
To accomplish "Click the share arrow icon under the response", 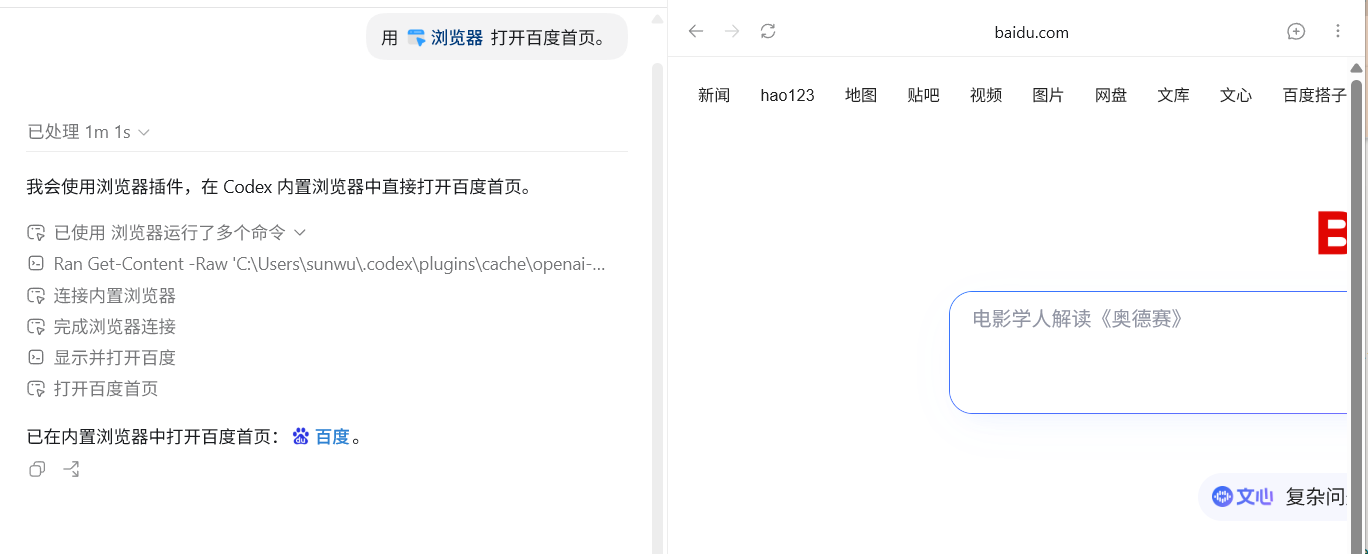I will [x=71, y=469].
